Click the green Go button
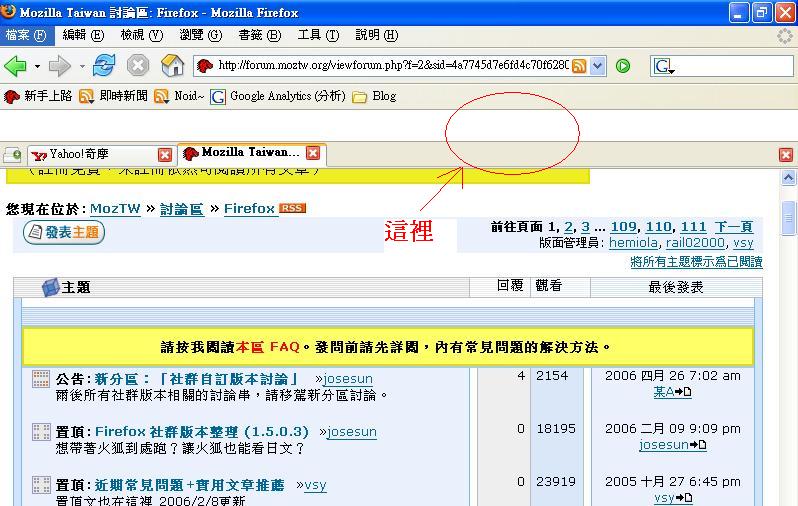This screenshot has height=506, width=798. click(x=623, y=66)
